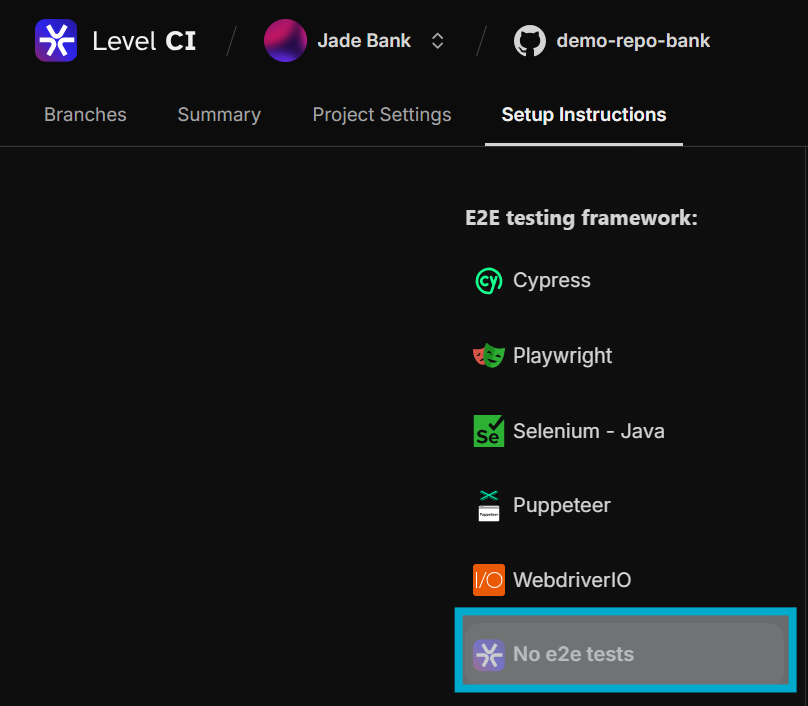Click the Level CI home link

pyautogui.click(x=144, y=41)
